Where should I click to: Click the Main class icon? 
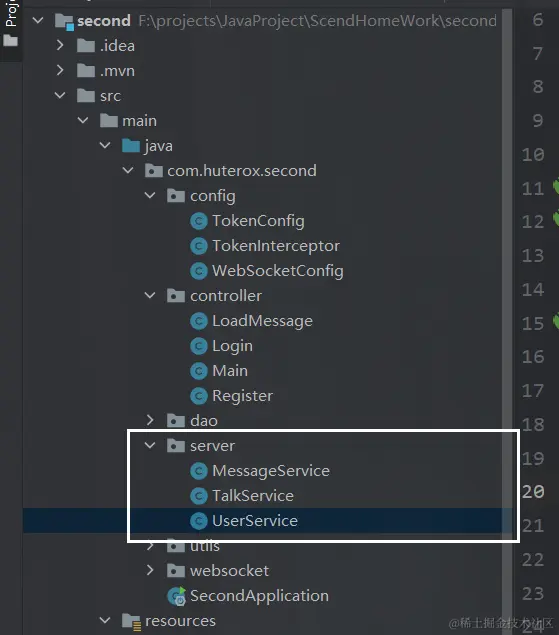click(199, 371)
